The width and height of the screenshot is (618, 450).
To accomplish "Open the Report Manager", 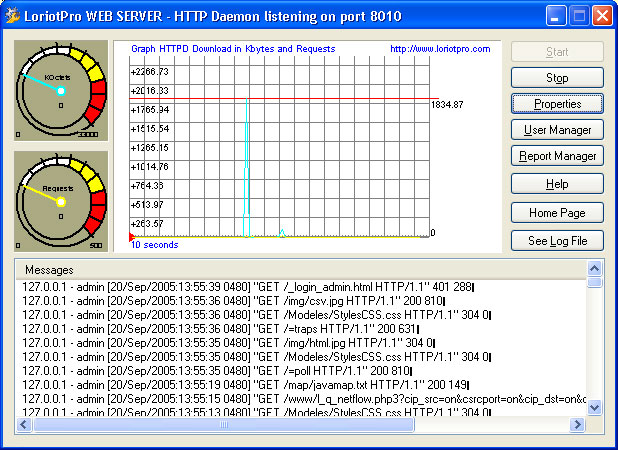I will pyautogui.click(x=557, y=156).
